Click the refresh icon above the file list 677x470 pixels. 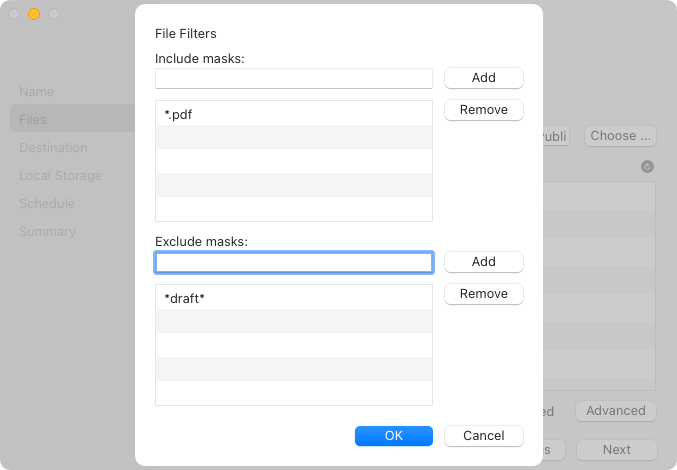tap(647, 167)
